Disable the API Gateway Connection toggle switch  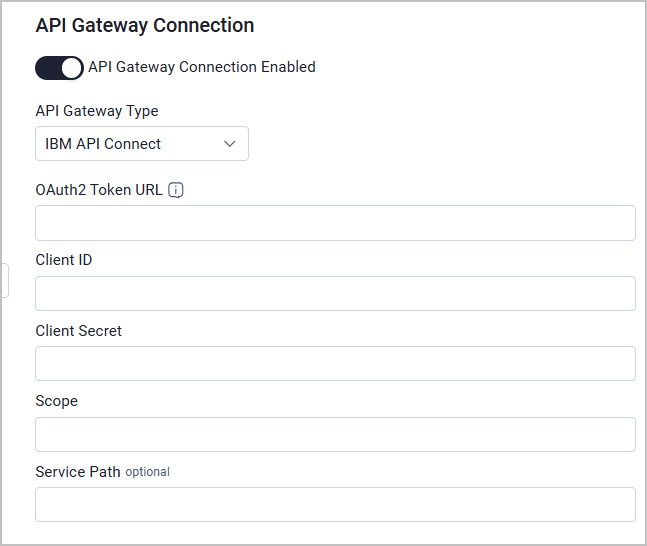coord(59,68)
